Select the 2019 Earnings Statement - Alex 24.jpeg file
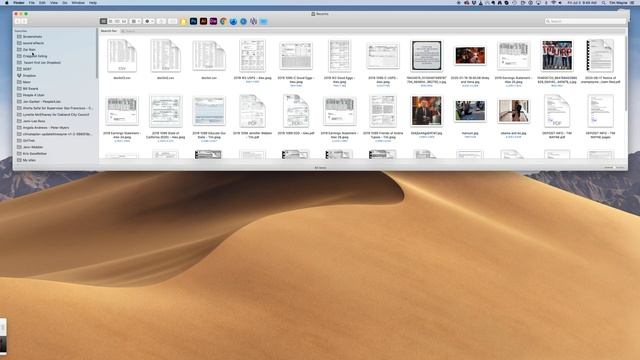This screenshot has height=360, width=640. (x=122, y=111)
